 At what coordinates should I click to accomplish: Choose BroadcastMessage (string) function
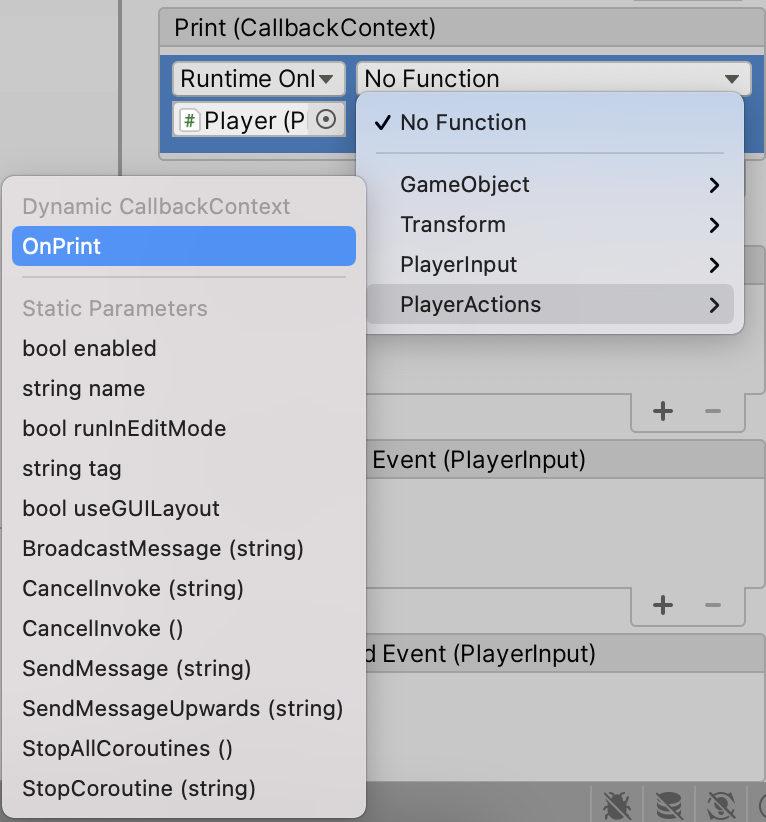184,548
